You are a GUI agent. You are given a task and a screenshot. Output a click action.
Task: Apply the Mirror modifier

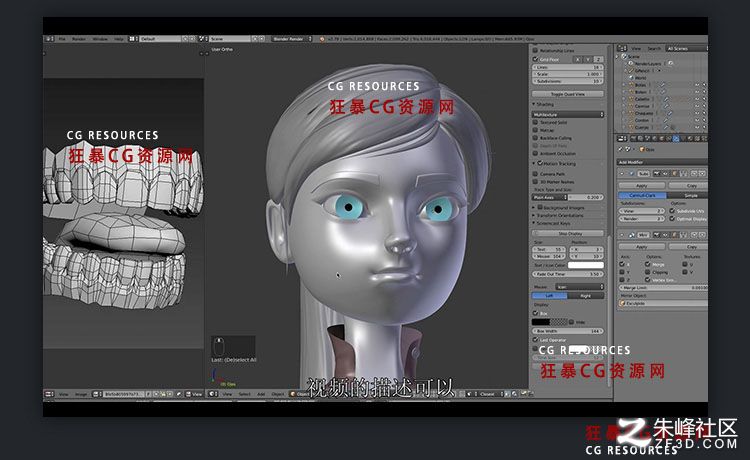(641, 247)
